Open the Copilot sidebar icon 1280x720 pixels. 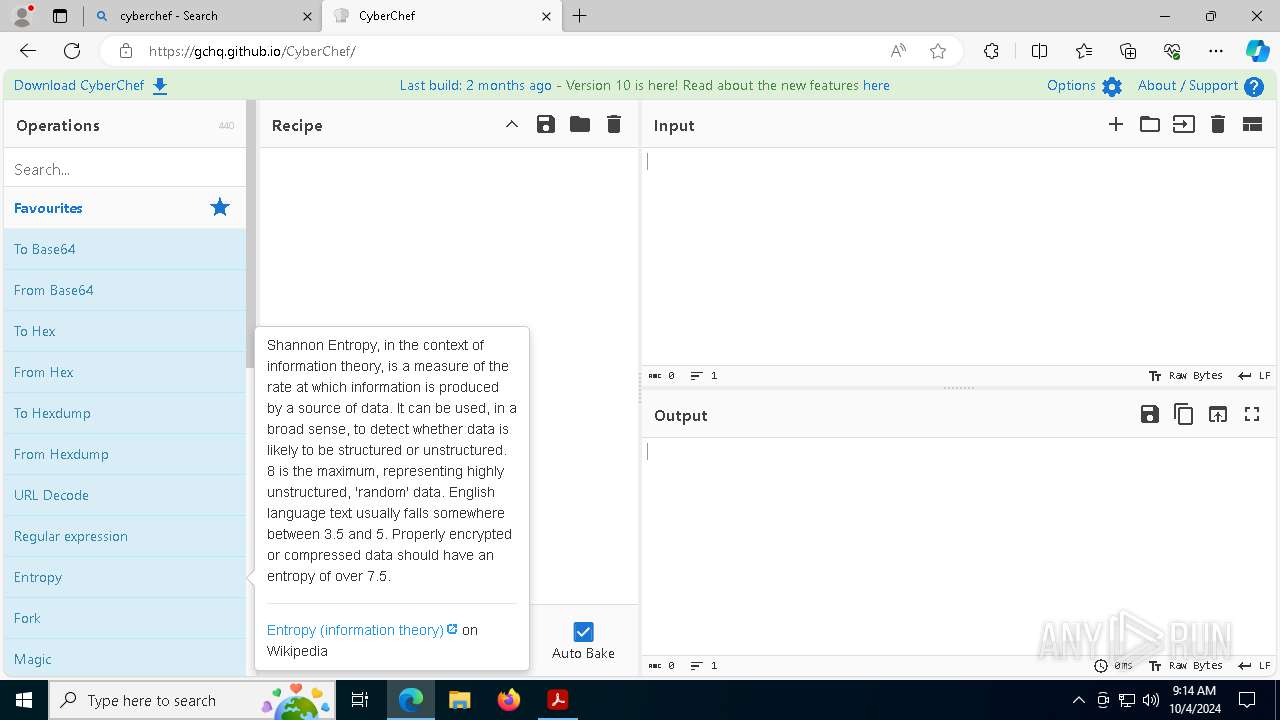coord(1257,51)
